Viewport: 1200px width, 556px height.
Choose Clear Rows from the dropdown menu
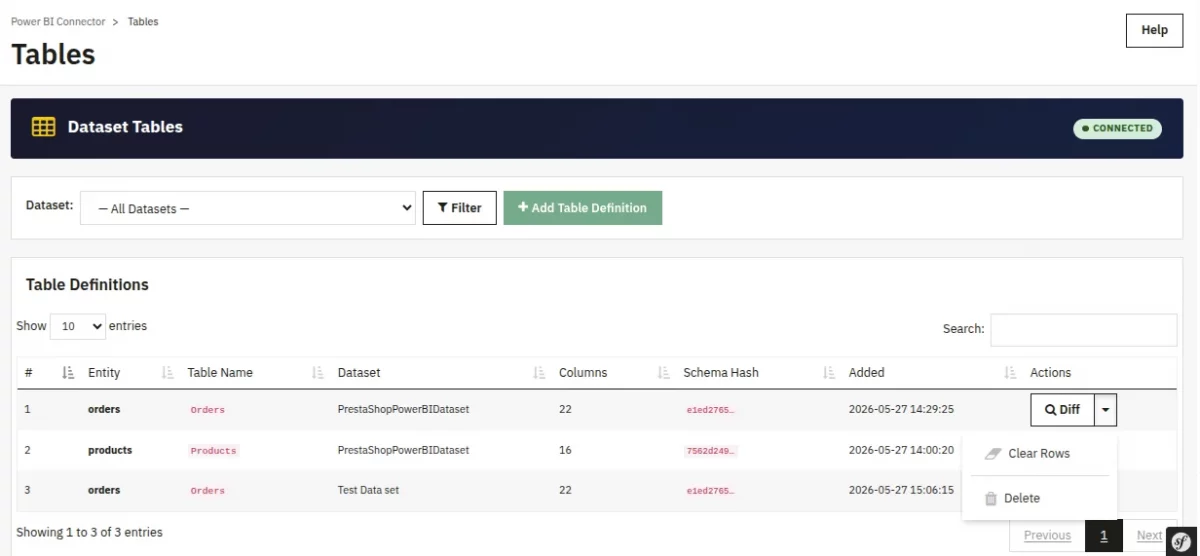click(x=1038, y=454)
